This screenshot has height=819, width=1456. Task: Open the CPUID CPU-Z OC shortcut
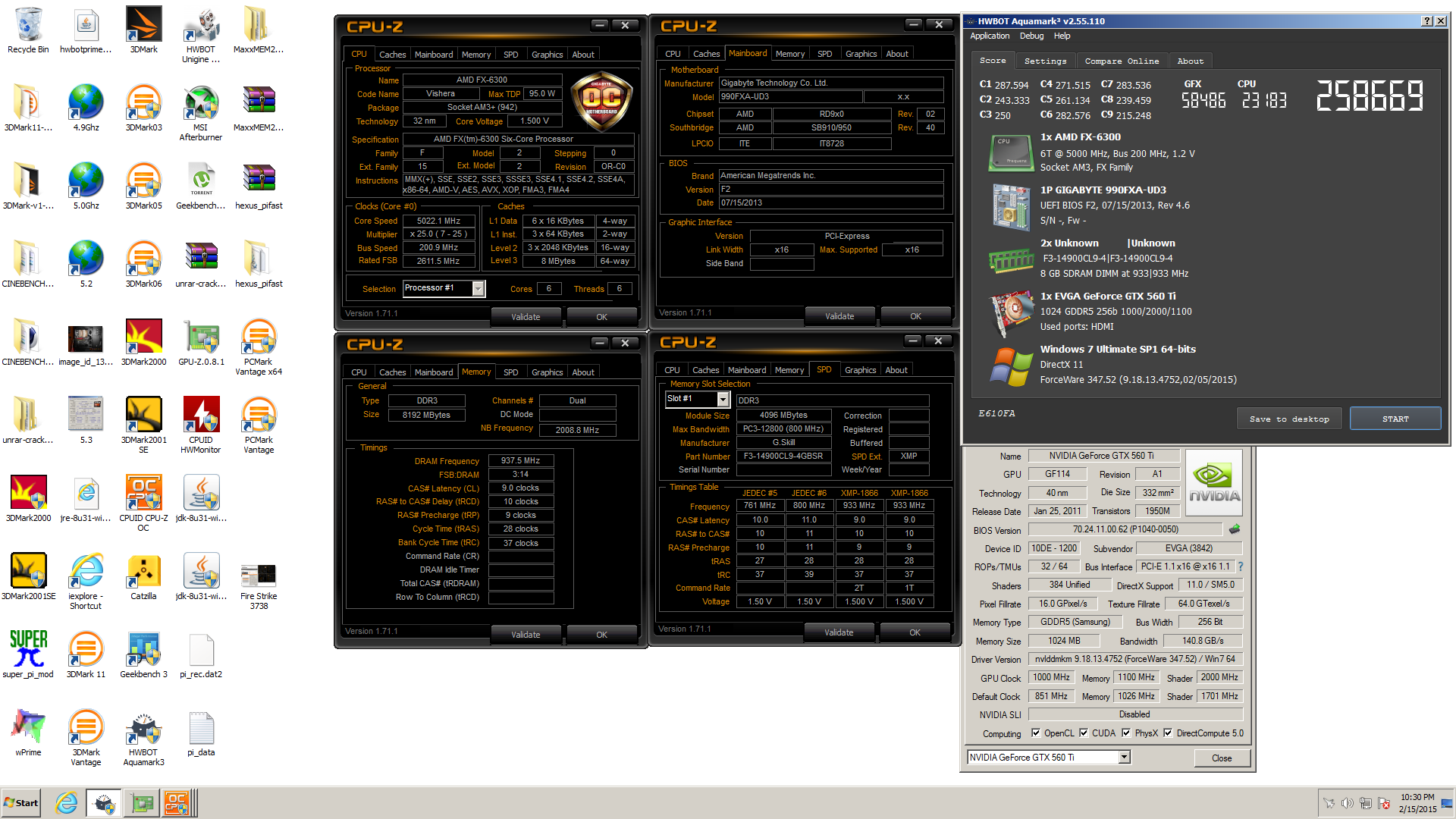[x=143, y=504]
